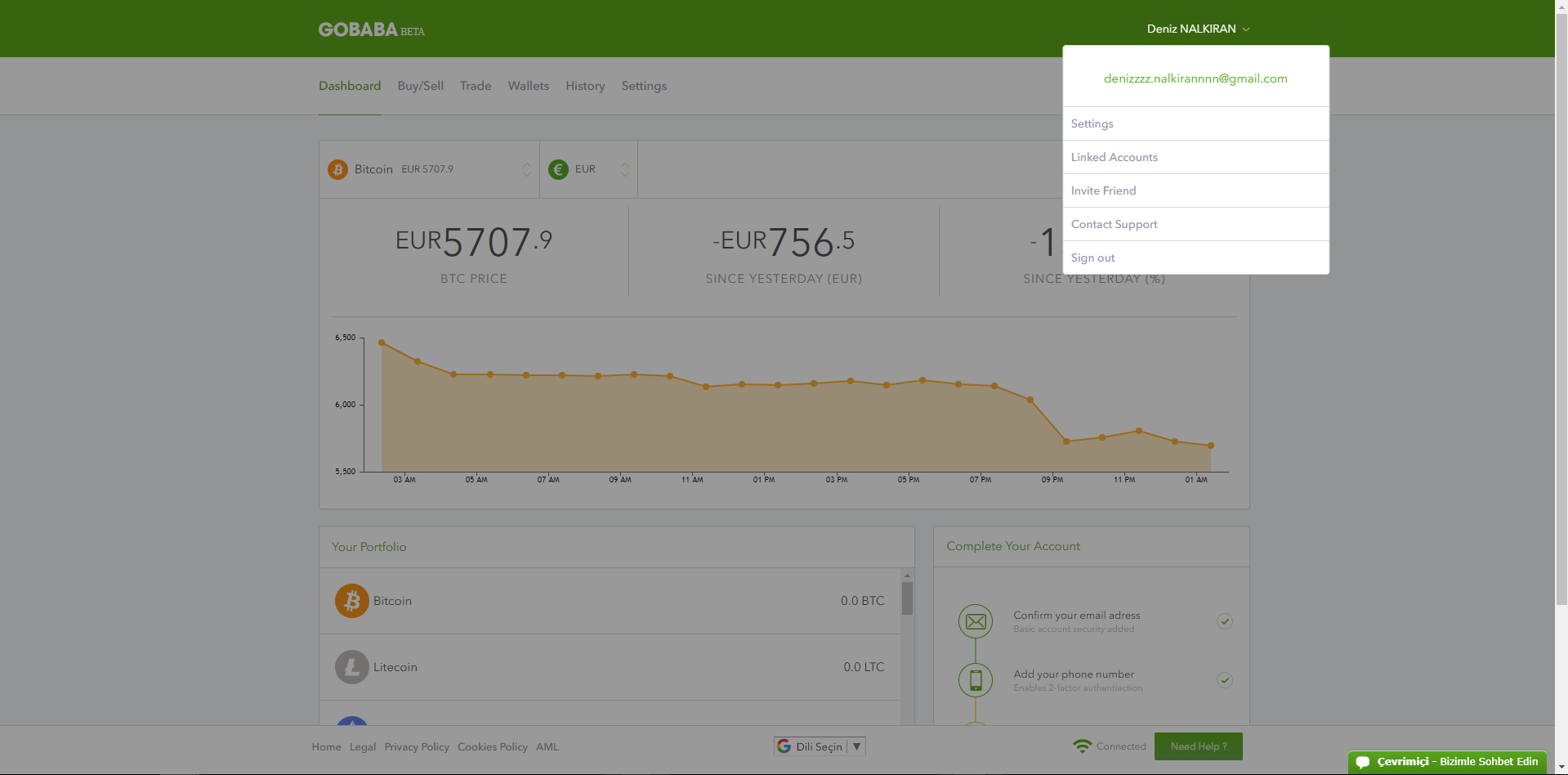Click the -EUR756.5 since yesterday figure
This screenshot has height=775, width=1568.
[x=784, y=242]
